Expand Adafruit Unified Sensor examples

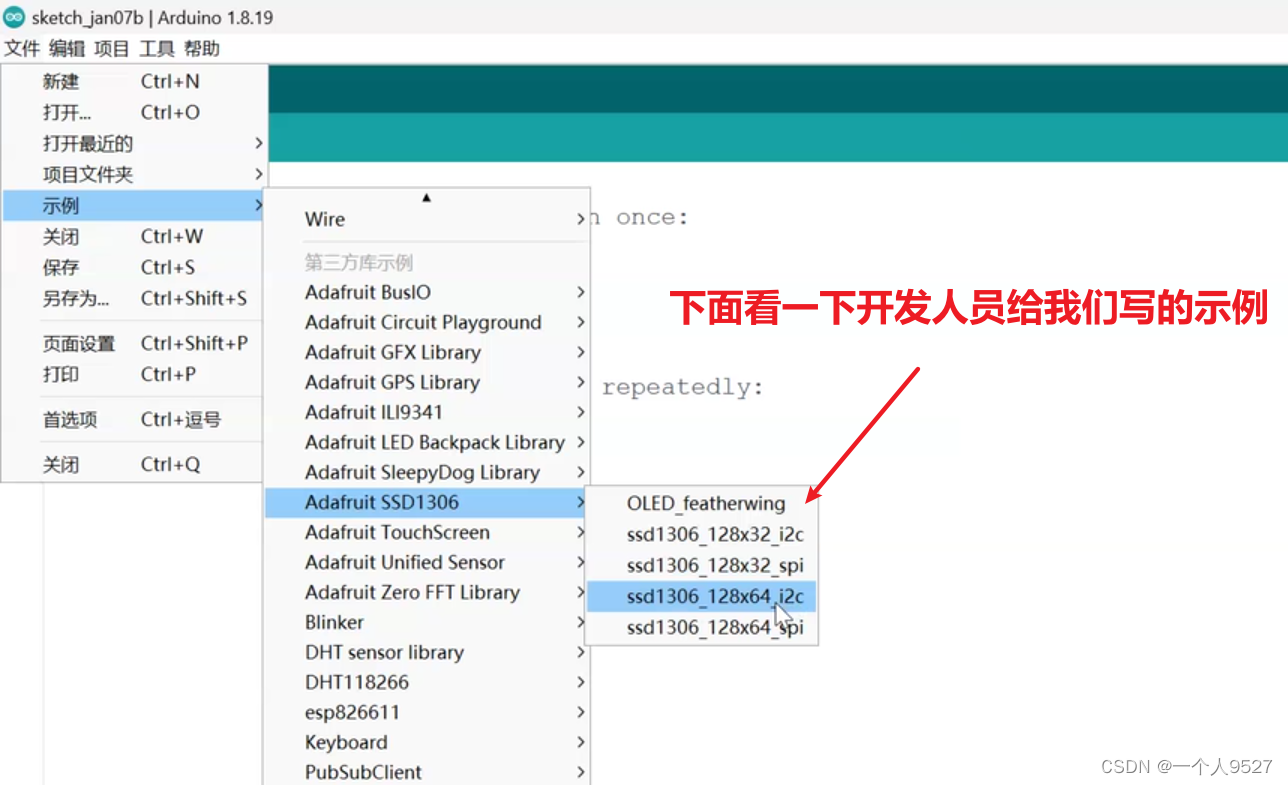click(x=426, y=563)
